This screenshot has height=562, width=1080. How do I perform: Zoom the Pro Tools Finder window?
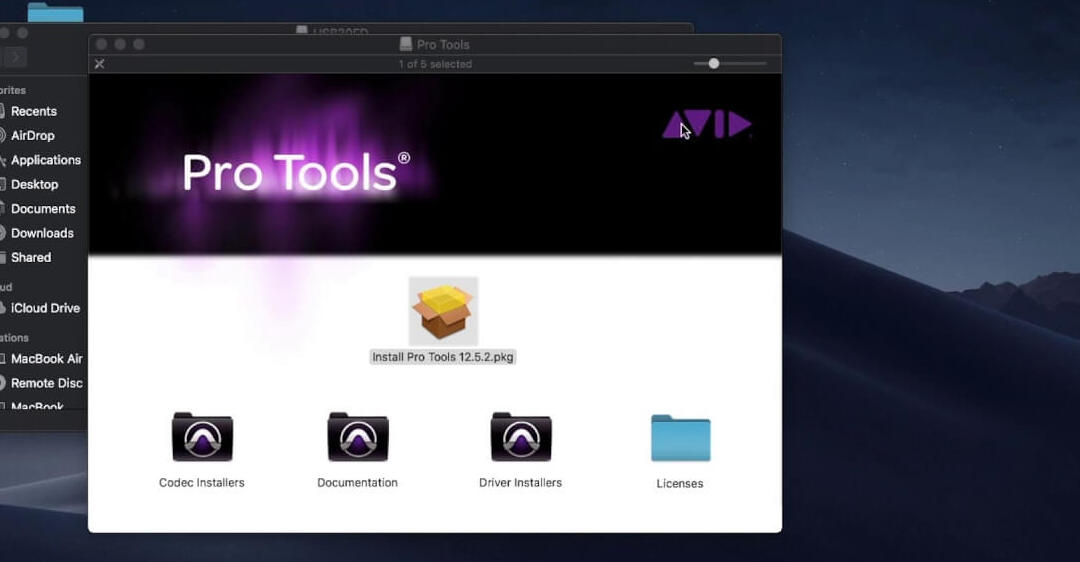(x=138, y=44)
